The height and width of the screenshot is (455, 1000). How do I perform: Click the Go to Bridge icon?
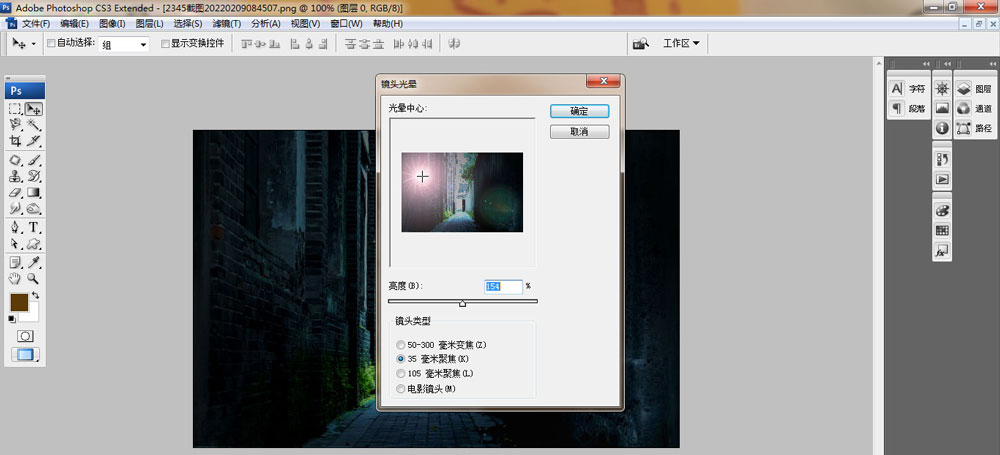[x=640, y=43]
